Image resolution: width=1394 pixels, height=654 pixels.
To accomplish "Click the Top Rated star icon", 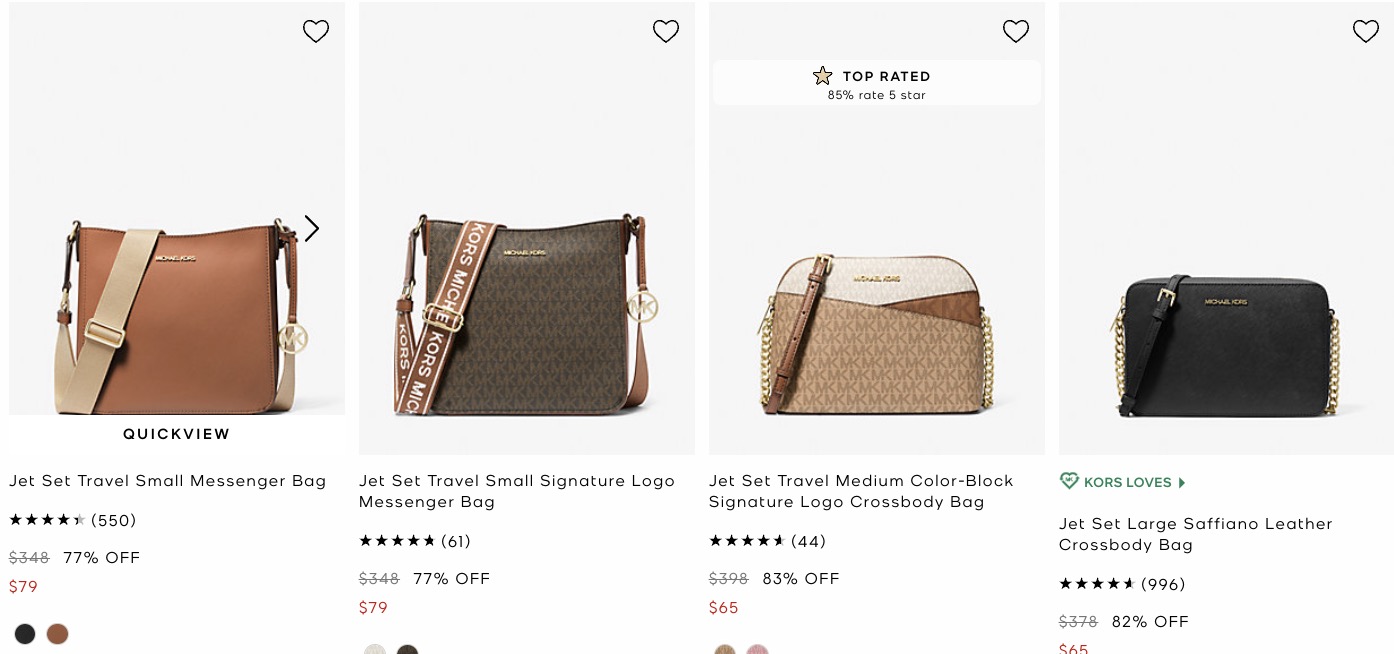I will (822, 76).
